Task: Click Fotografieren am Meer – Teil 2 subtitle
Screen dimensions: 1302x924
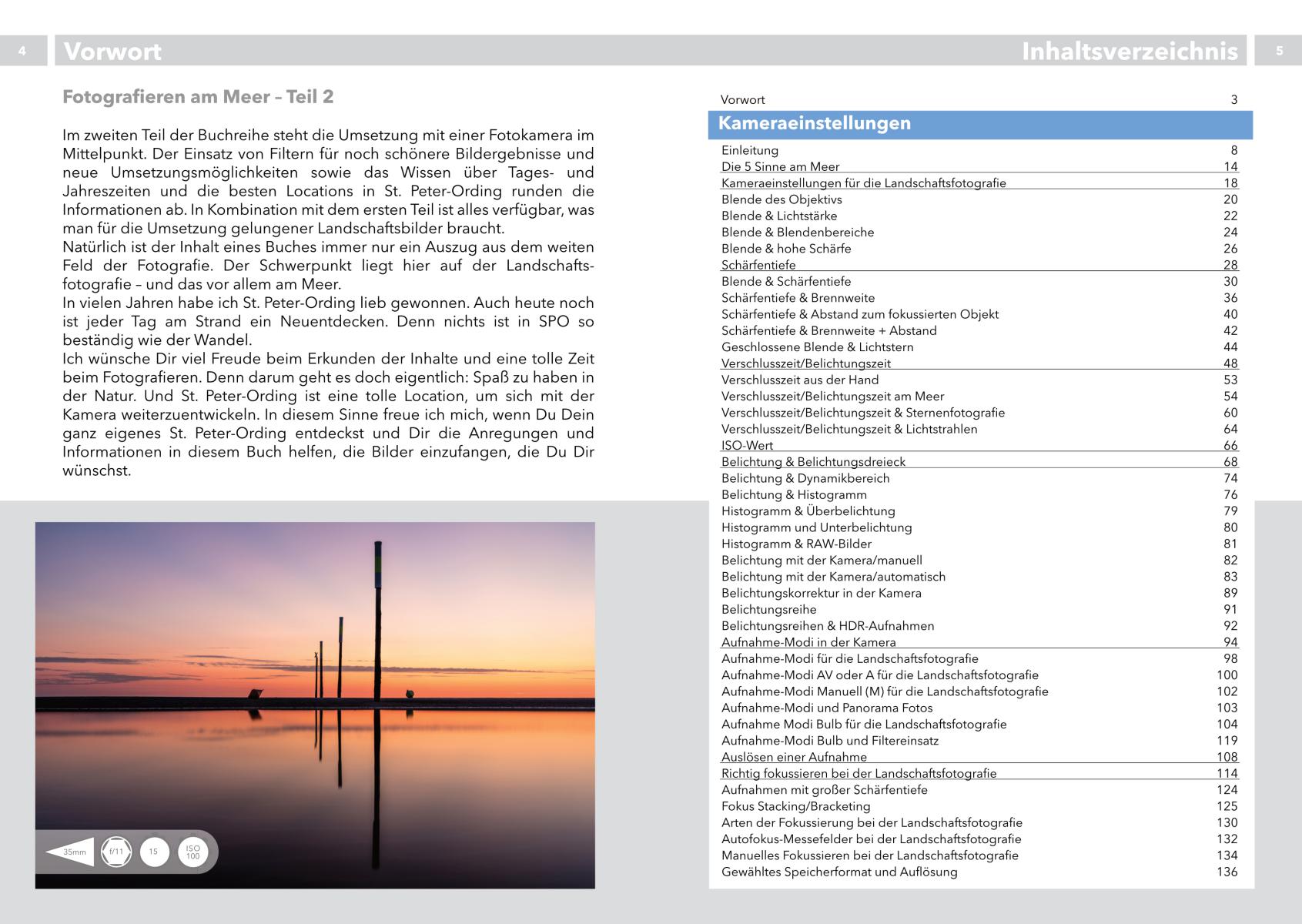Action: point(198,97)
